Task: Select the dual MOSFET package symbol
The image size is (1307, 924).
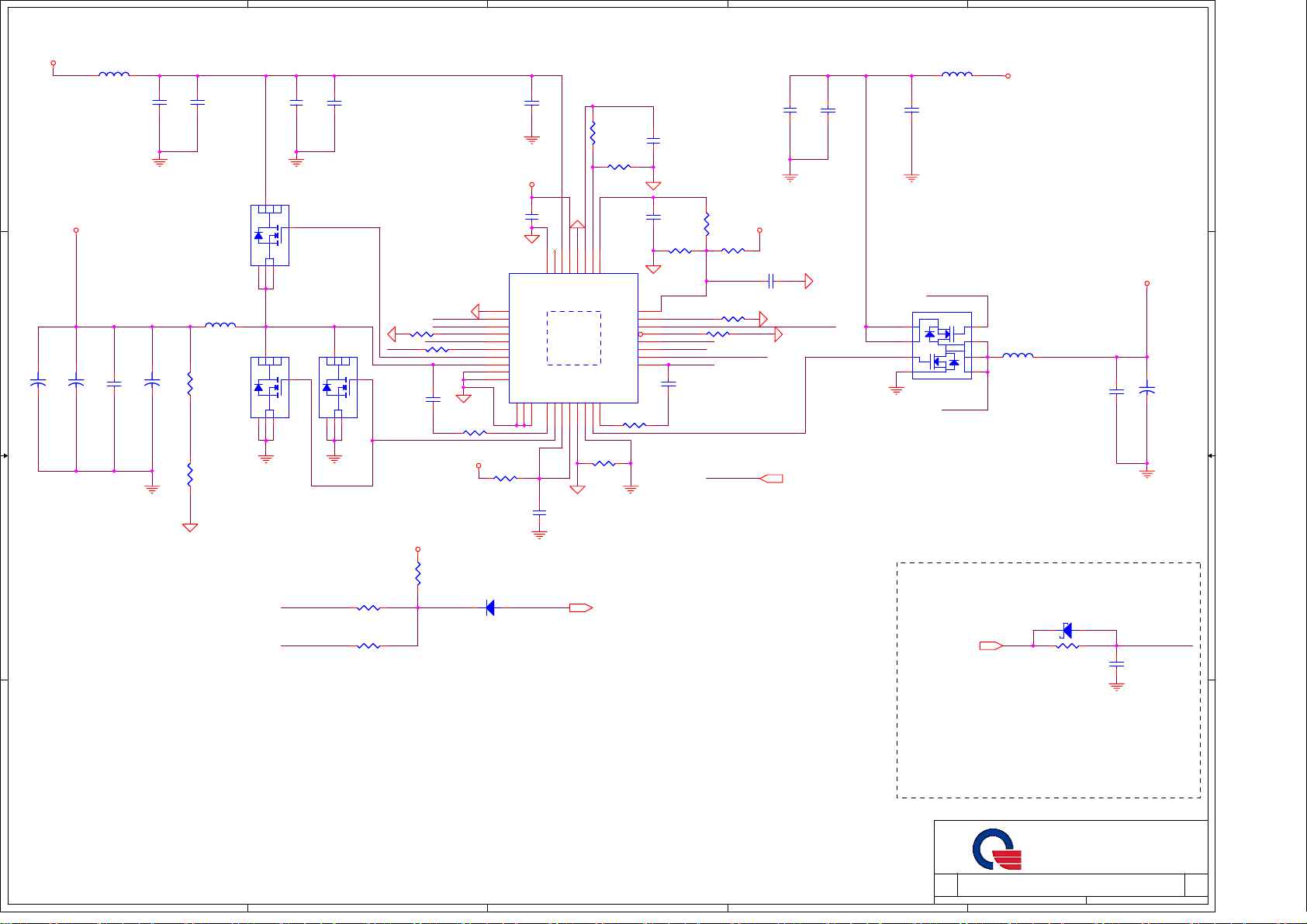Action: coord(942,345)
